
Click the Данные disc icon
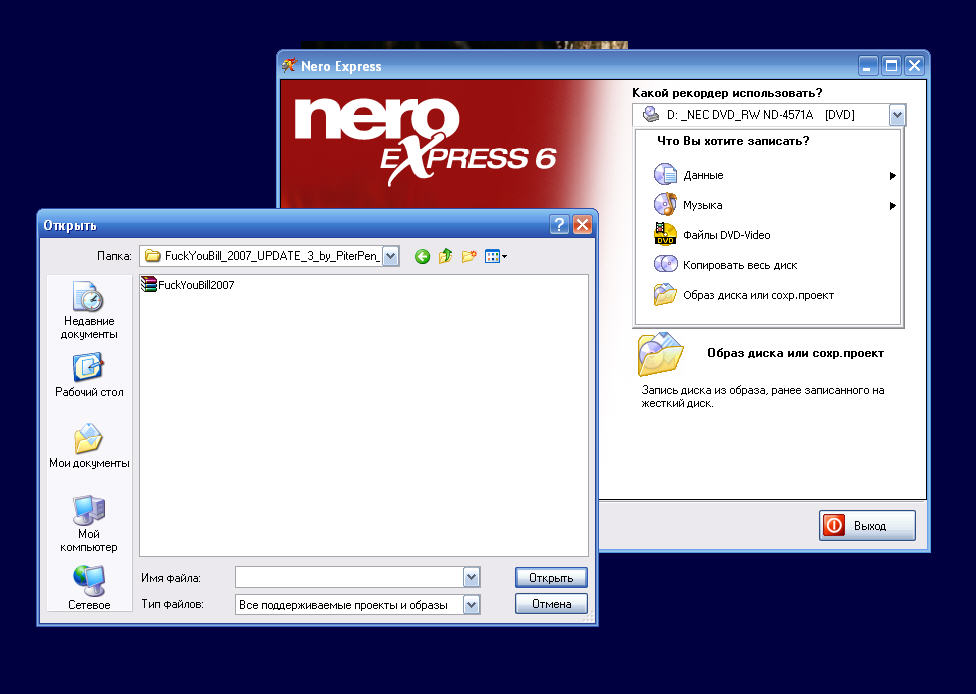pyautogui.click(x=665, y=174)
